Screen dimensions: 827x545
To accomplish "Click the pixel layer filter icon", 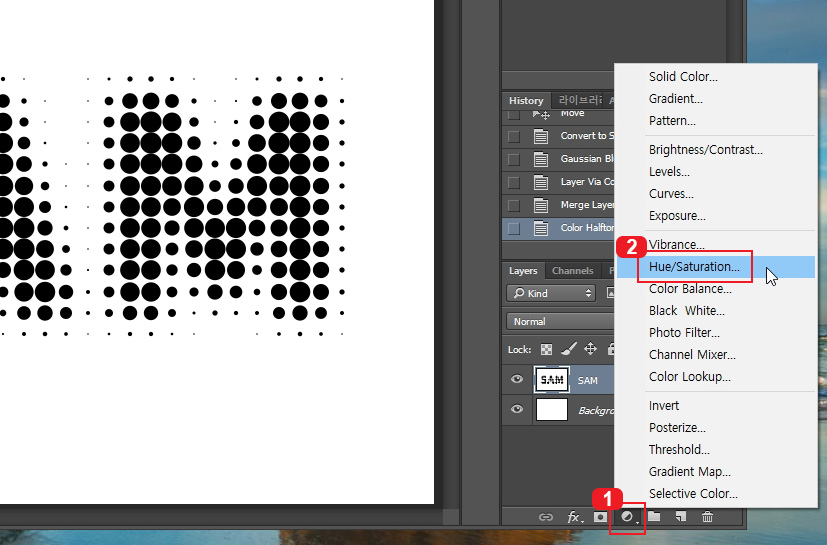I will (610, 293).
